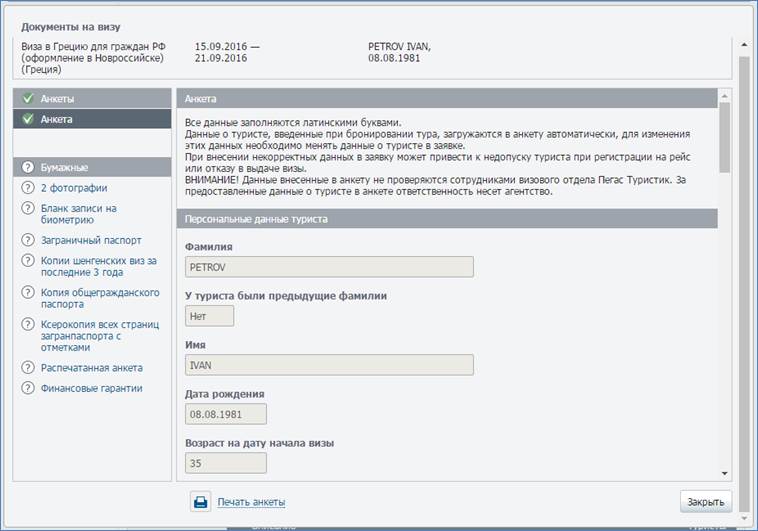Click question icon beside Ксерокопия всех страниц
The height and width of the screenshot is (531, 758).
[x=28, y=324]
